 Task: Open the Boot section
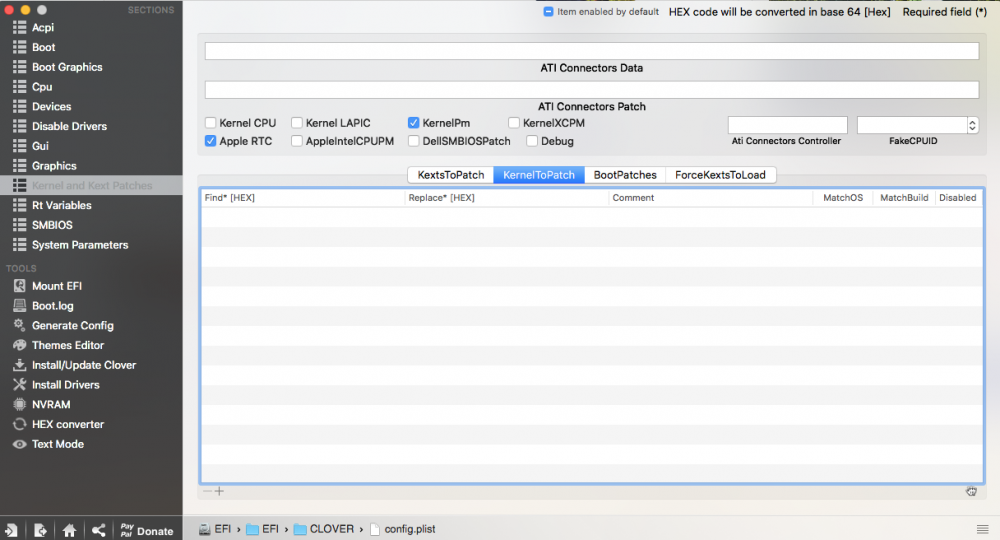[x=43, y=47]
